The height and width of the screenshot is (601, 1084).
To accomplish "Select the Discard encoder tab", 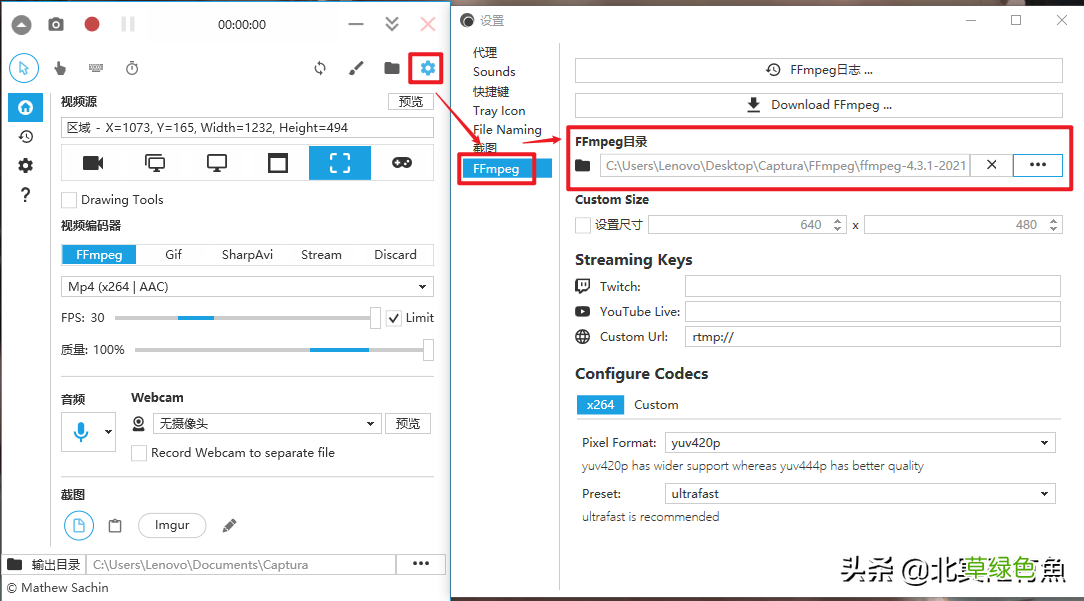I will [395, 255].
